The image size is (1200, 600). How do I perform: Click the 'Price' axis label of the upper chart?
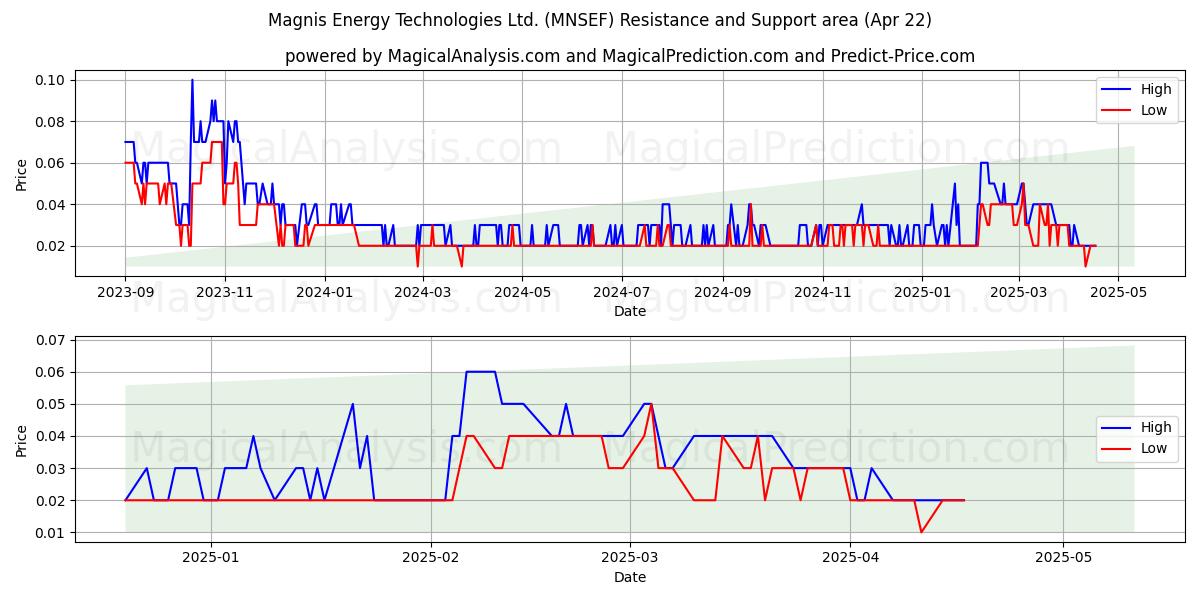point(21,175)
